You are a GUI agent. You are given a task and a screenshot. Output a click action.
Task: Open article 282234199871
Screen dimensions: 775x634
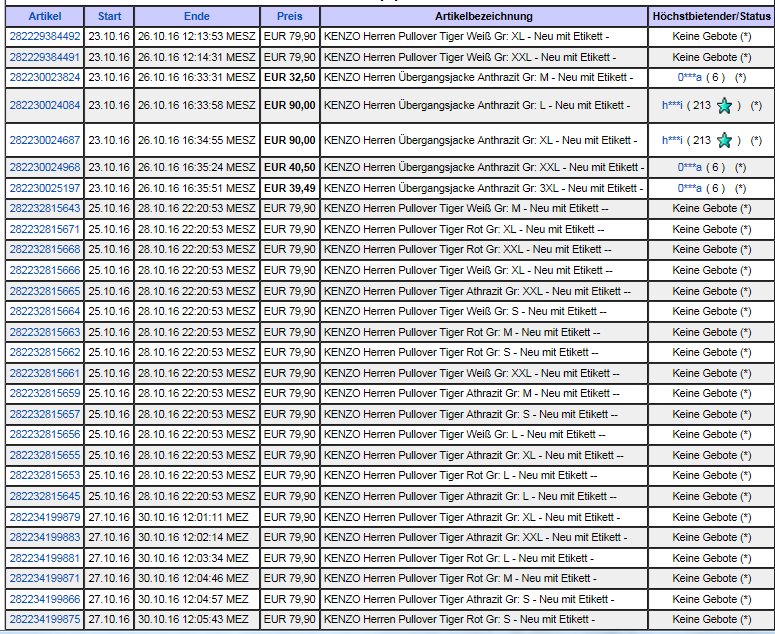point(44,578)
